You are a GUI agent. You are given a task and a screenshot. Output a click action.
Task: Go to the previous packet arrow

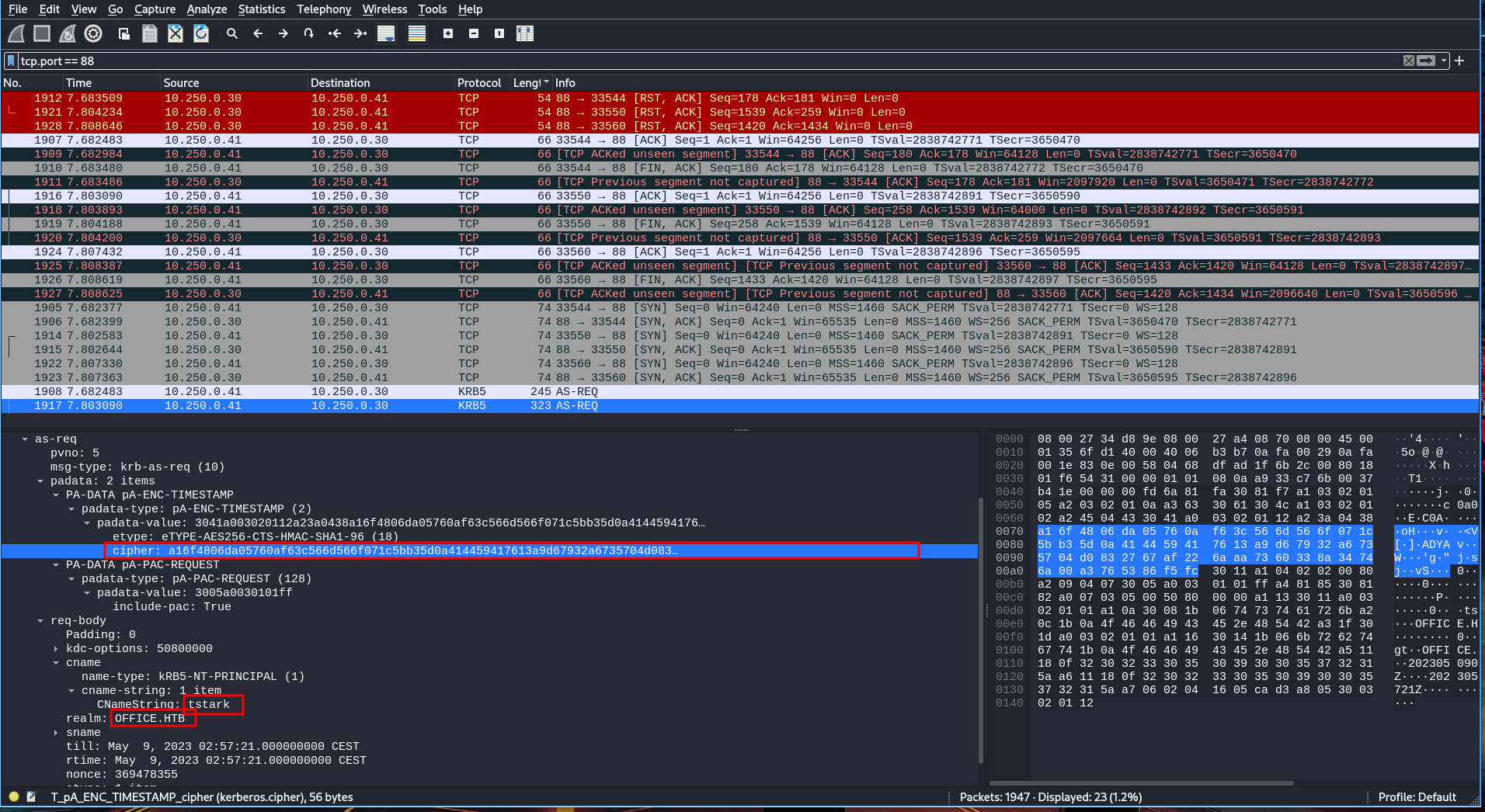(258, 33)
